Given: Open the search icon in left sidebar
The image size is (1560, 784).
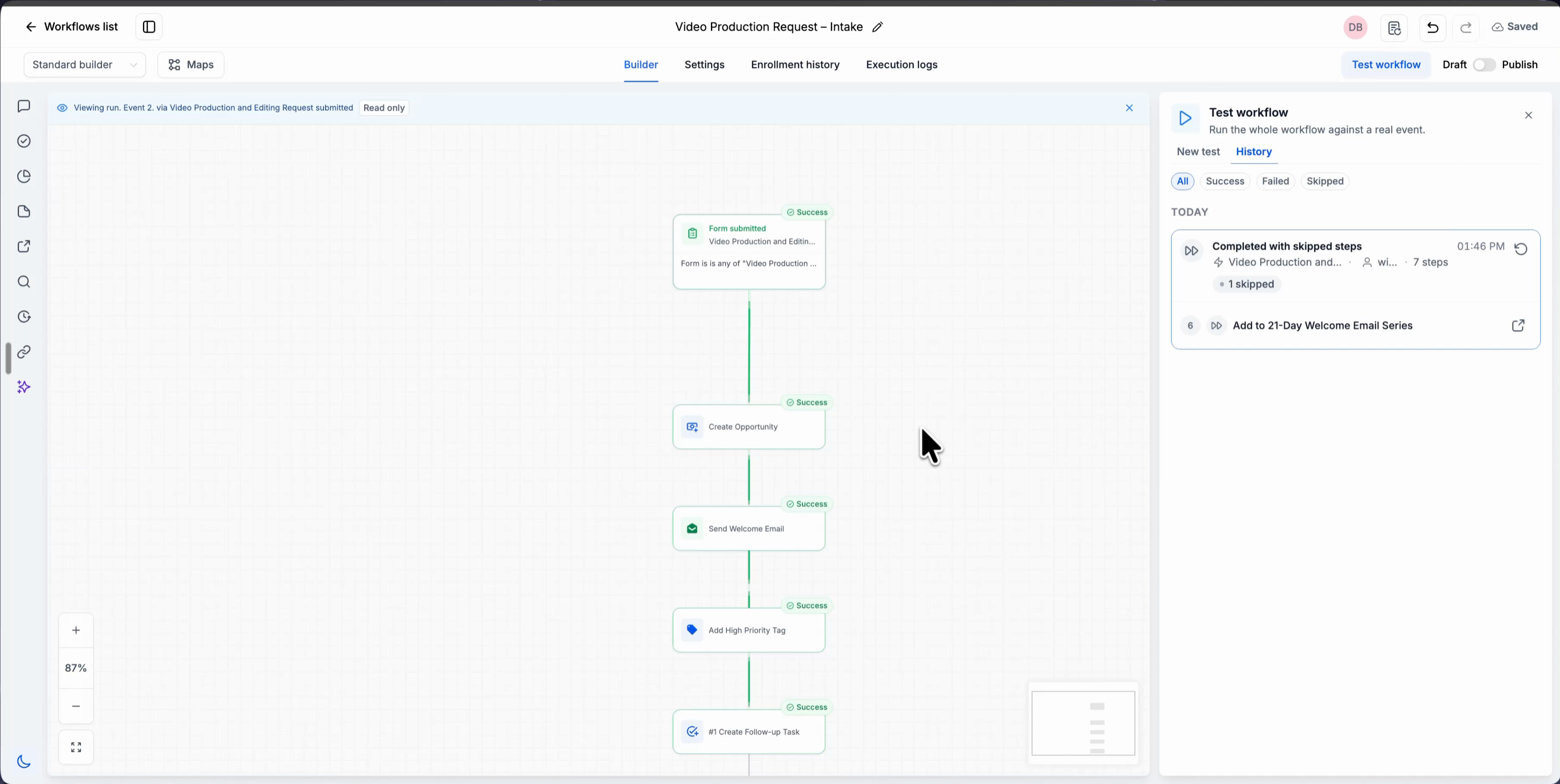Looking at the screenshot, I should [x=24, y=281].
